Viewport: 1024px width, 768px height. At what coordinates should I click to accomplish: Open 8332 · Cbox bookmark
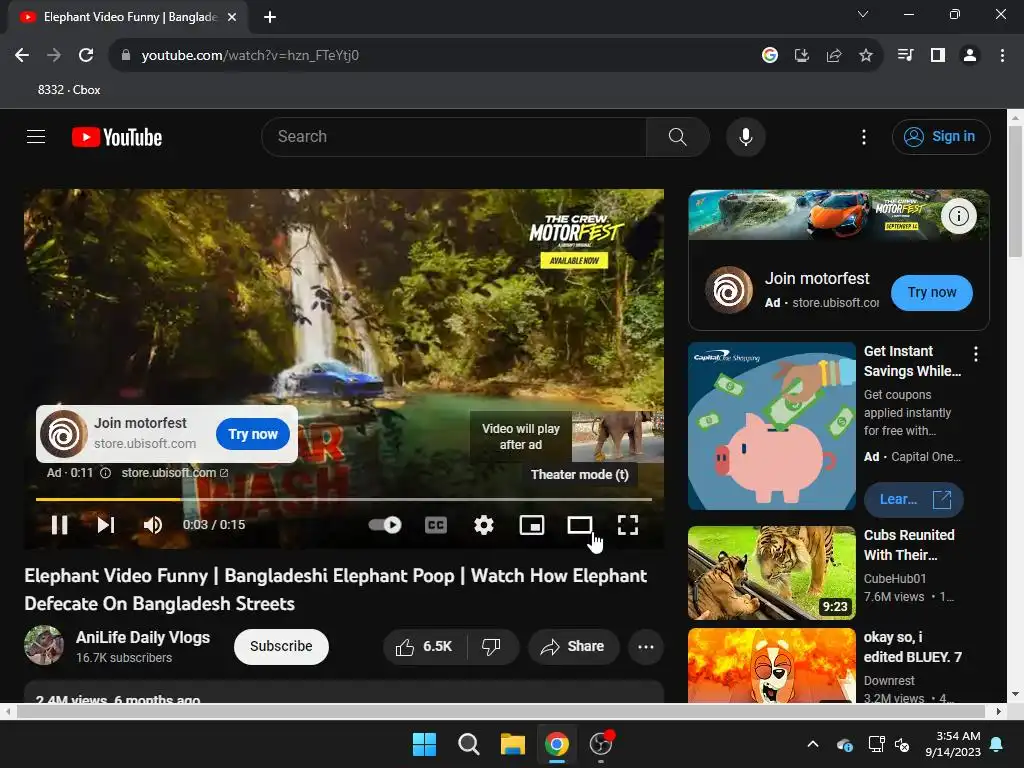coord(69,89)
